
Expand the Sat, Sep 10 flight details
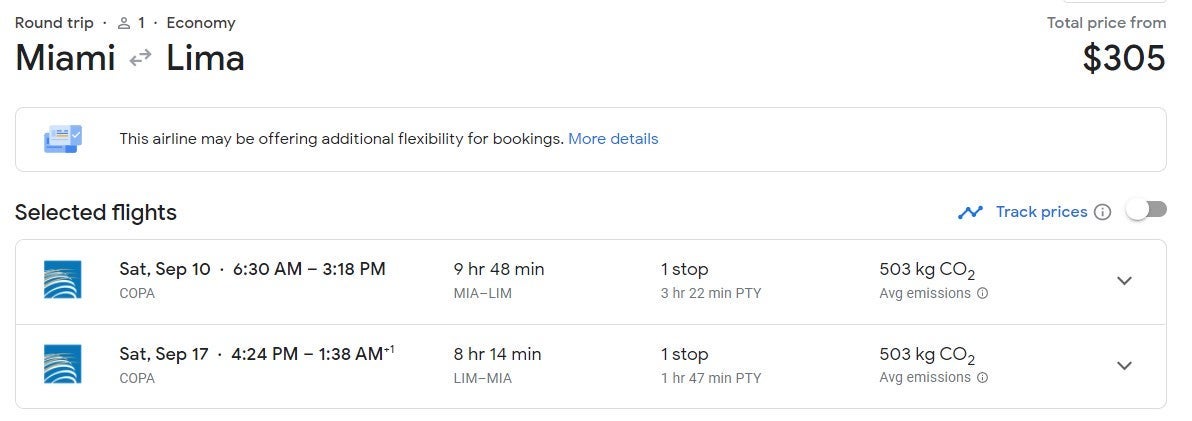point(1124,281)
